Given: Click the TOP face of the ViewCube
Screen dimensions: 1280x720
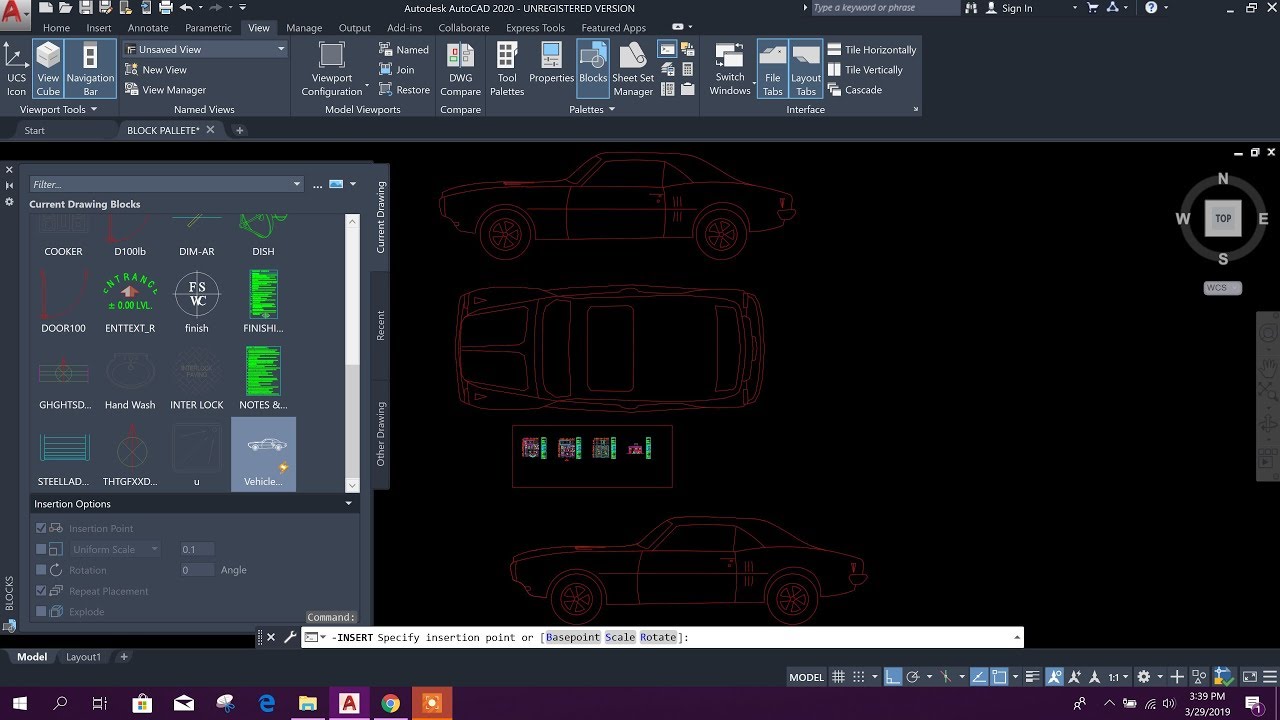Looking at the screenshot, I should [x=1223, y=218].
